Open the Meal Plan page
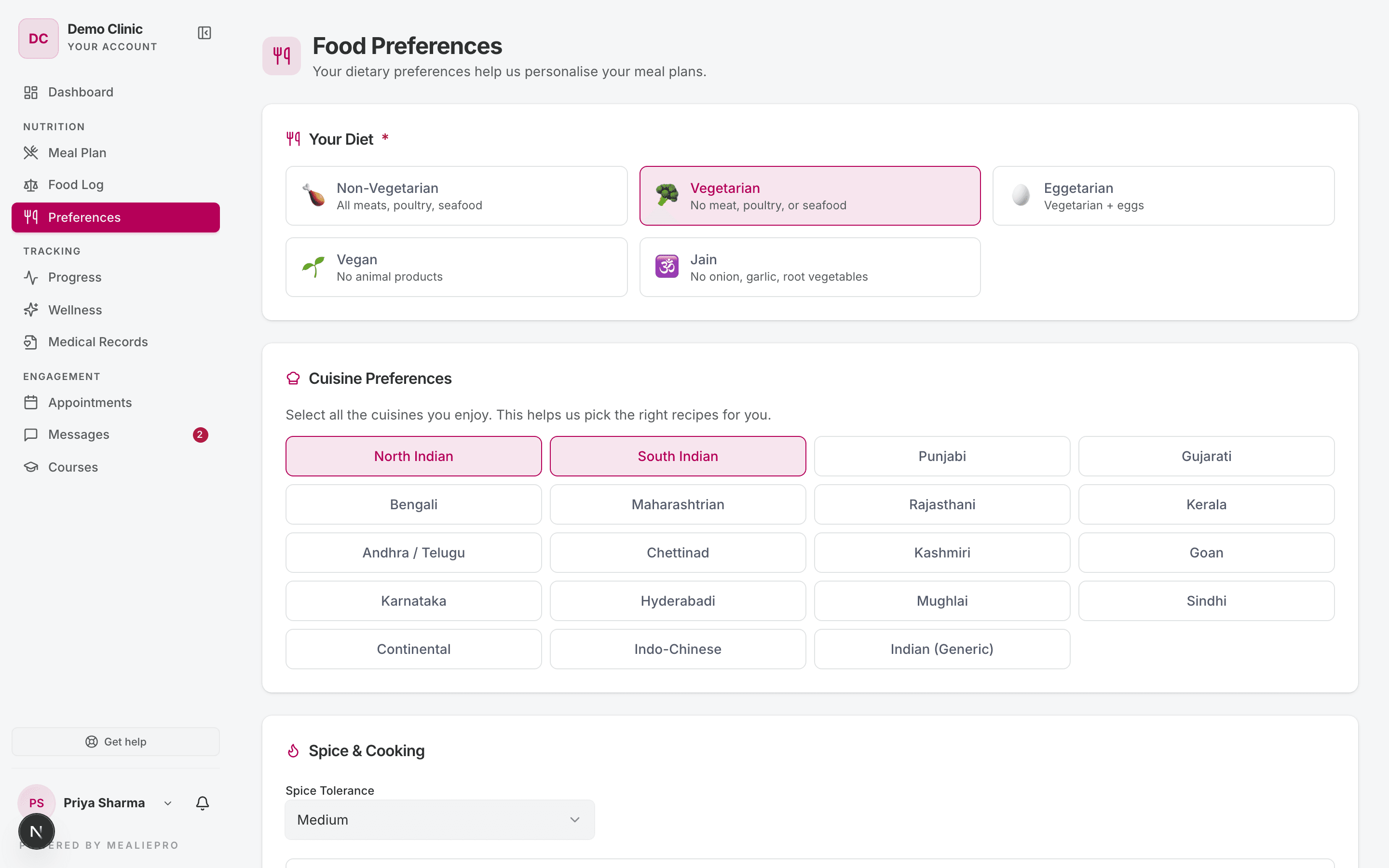Image resolution: width=1389 pixels, height=868 pixels. tap(115, 153)
